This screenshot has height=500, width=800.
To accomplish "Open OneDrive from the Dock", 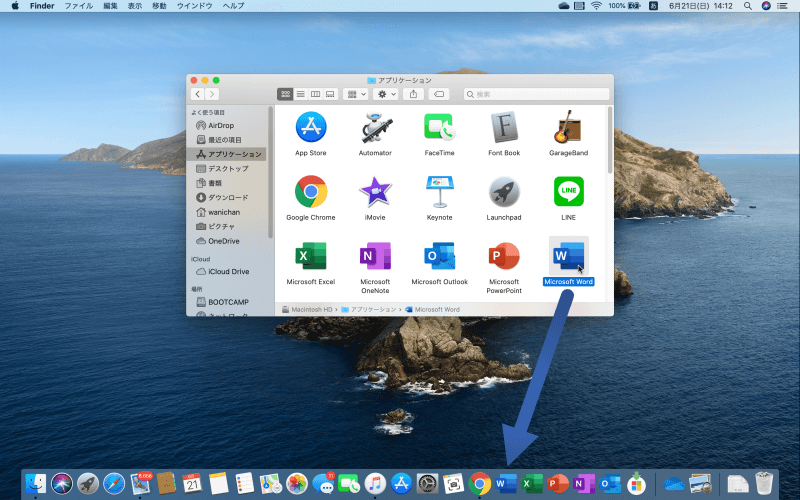I will (674, 483).
